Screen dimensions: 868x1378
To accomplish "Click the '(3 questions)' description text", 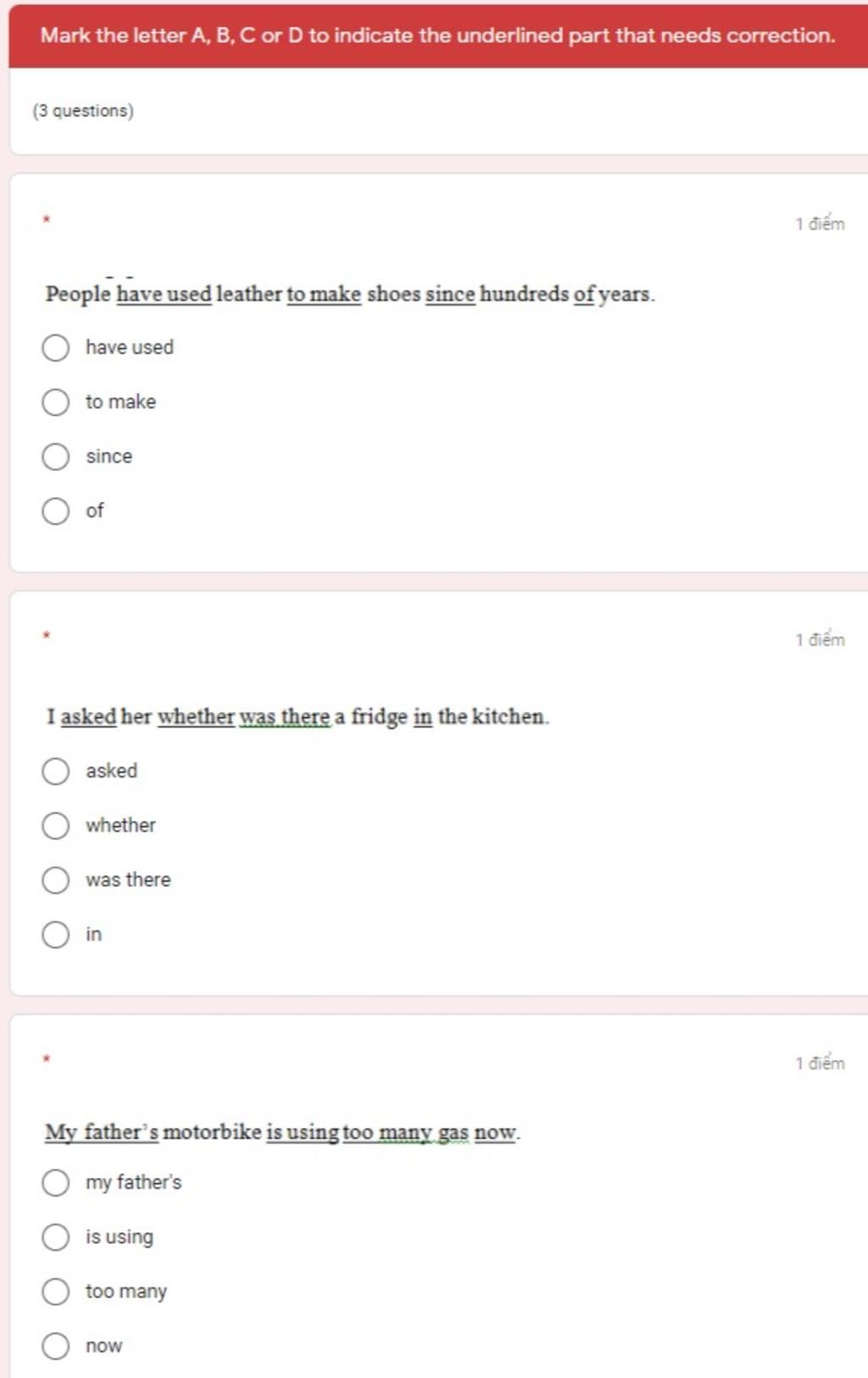I will tap(83, 111).
